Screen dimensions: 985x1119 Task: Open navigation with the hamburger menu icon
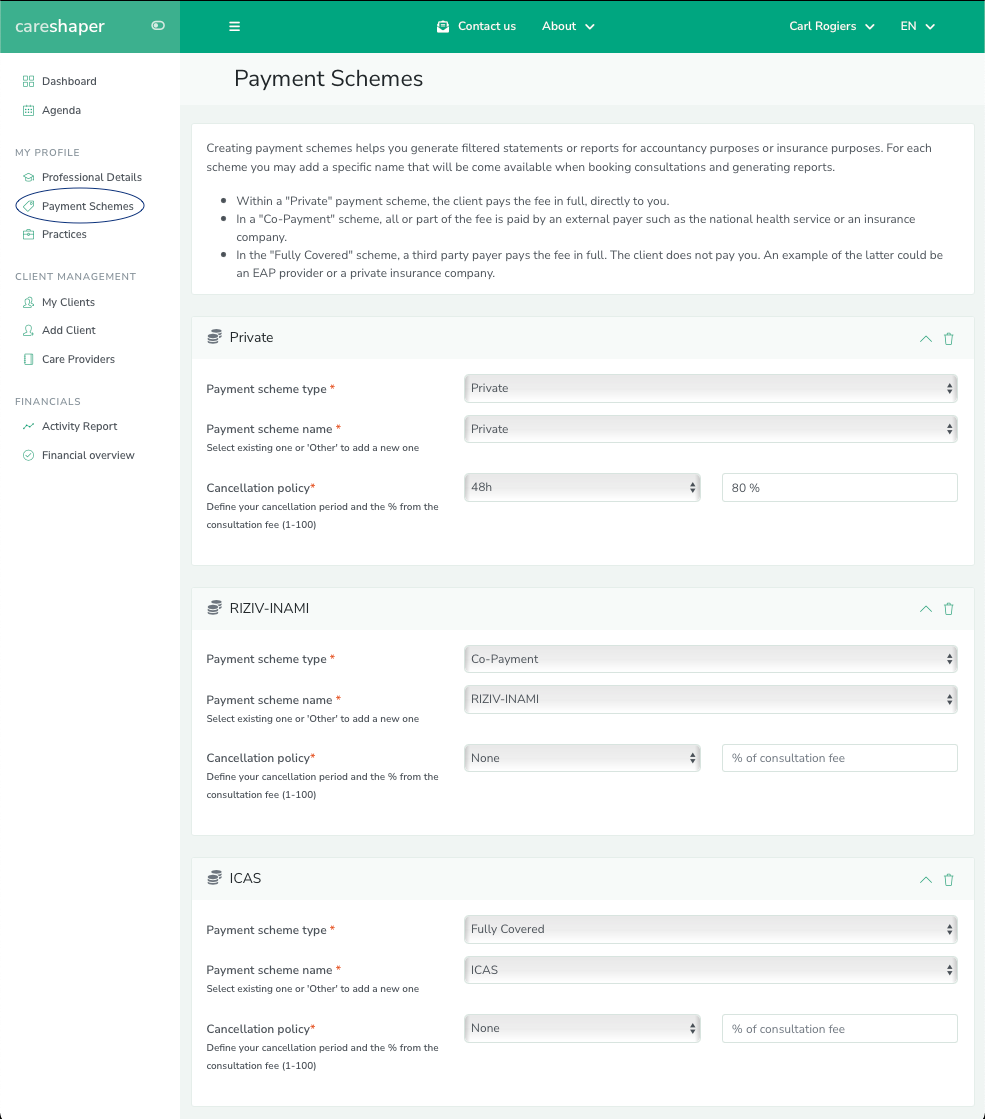(234, 26)
